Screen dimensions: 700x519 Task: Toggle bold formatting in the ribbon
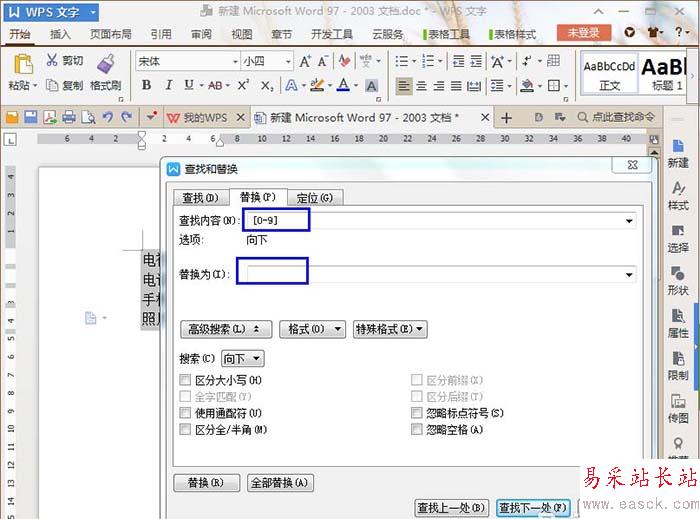(147, 85)
